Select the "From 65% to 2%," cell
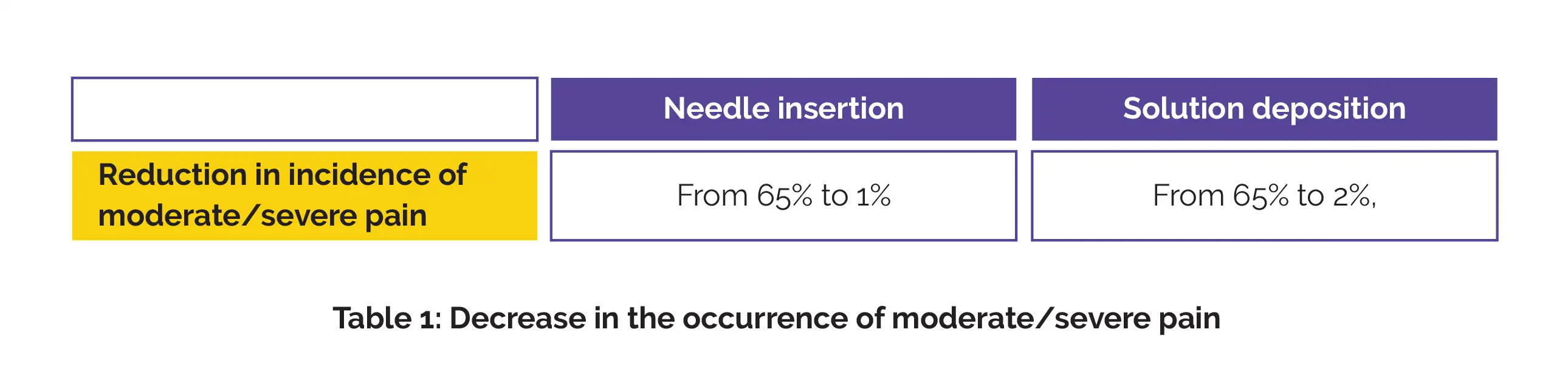Image resolution: width=1568 pixels, height=391 pixels. click(1264, 196)
